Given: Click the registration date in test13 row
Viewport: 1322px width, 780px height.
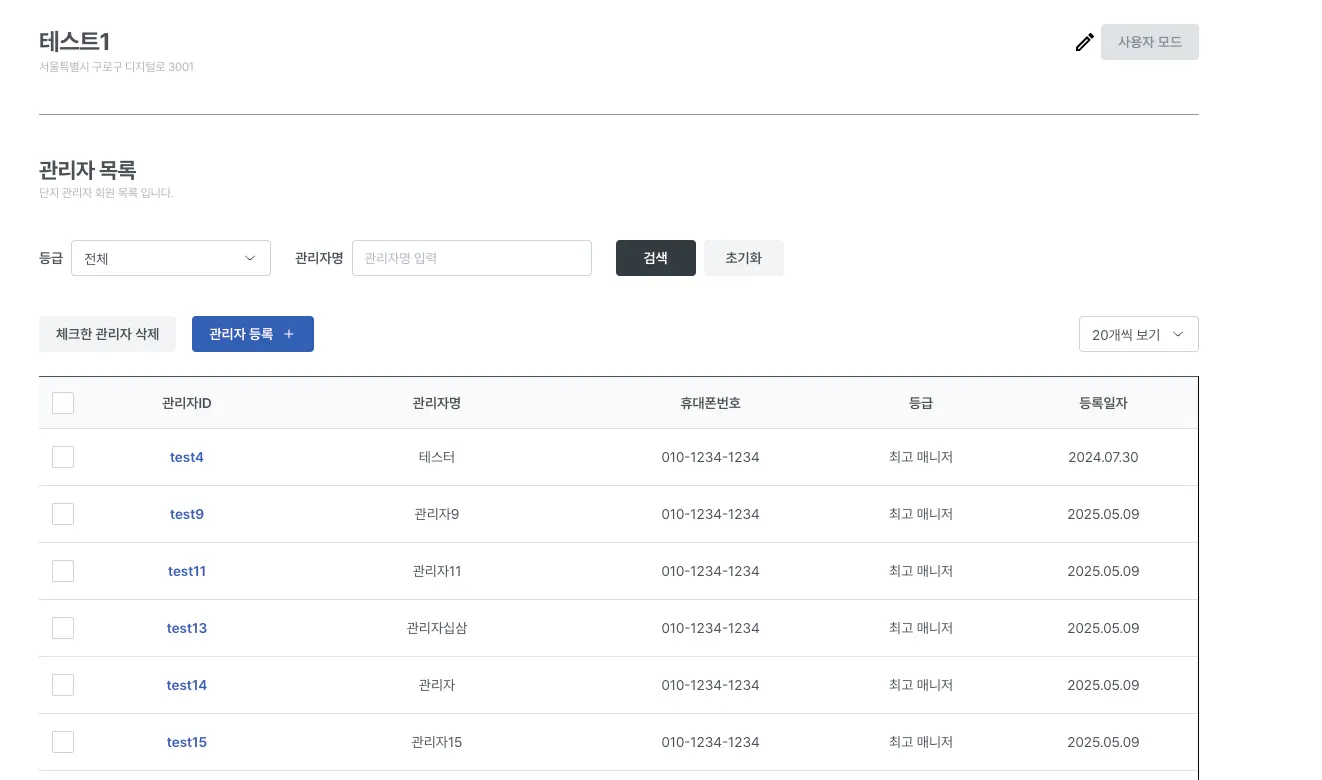Looking at the screenshot, I should pos(1103,628).
